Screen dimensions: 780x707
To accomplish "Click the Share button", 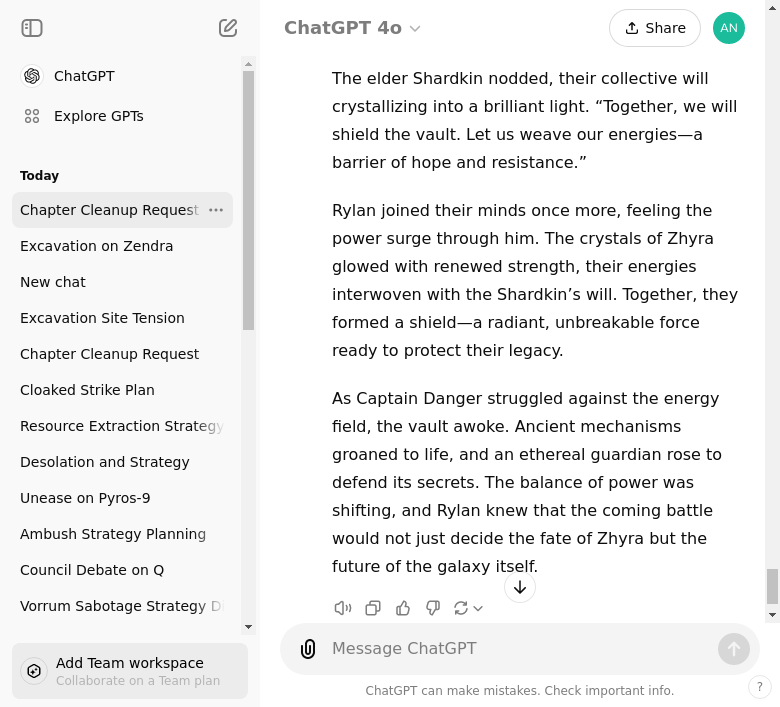I will click(x=654, y=28).
